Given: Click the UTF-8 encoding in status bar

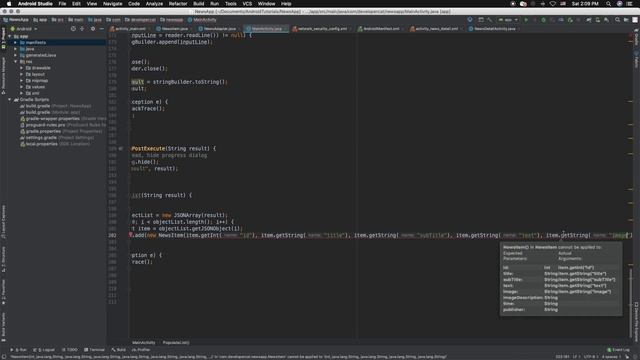Looking at the screenshot, I should coord(590,357).
